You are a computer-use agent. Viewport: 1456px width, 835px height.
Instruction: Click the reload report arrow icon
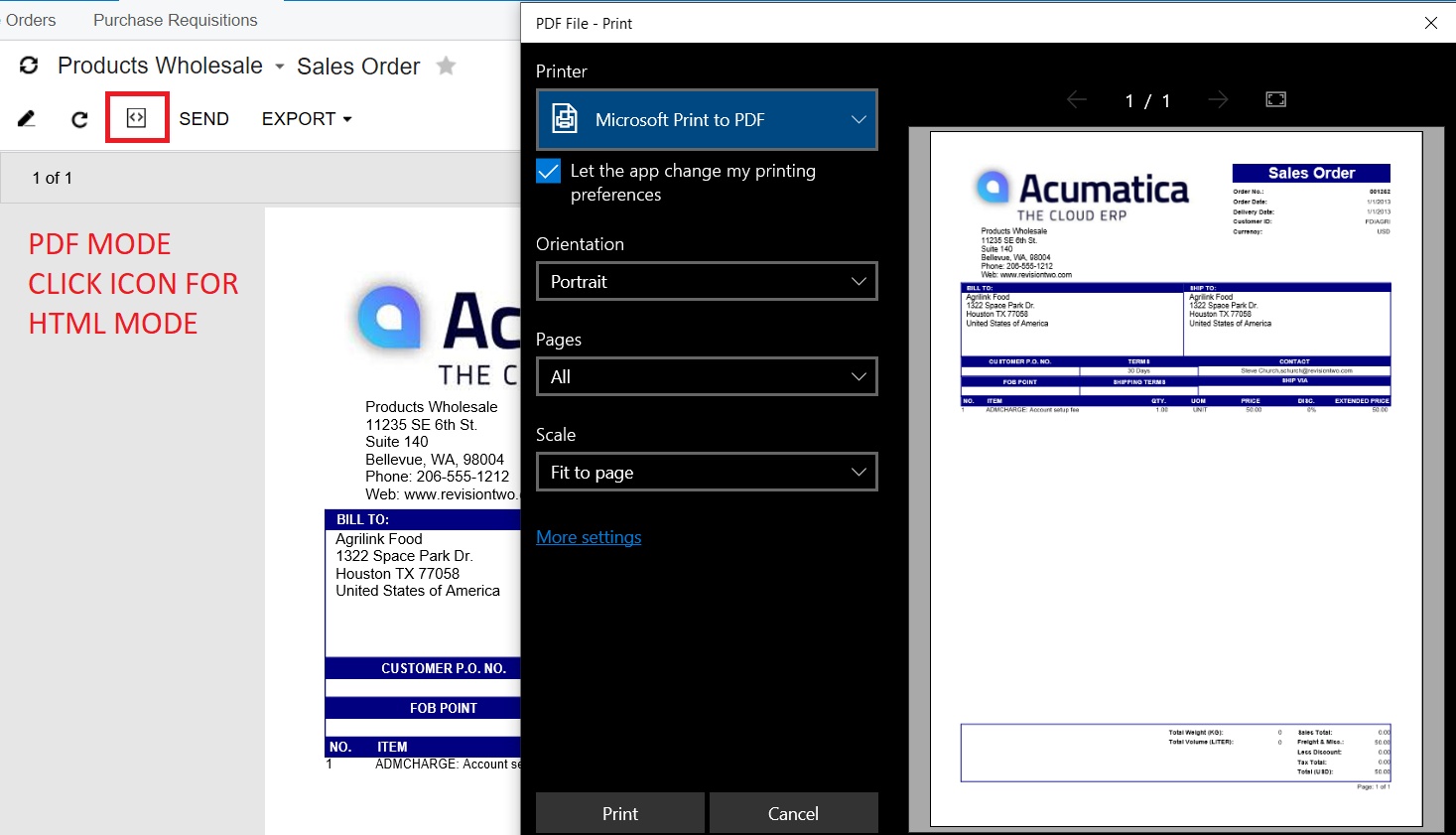(79, 119)
